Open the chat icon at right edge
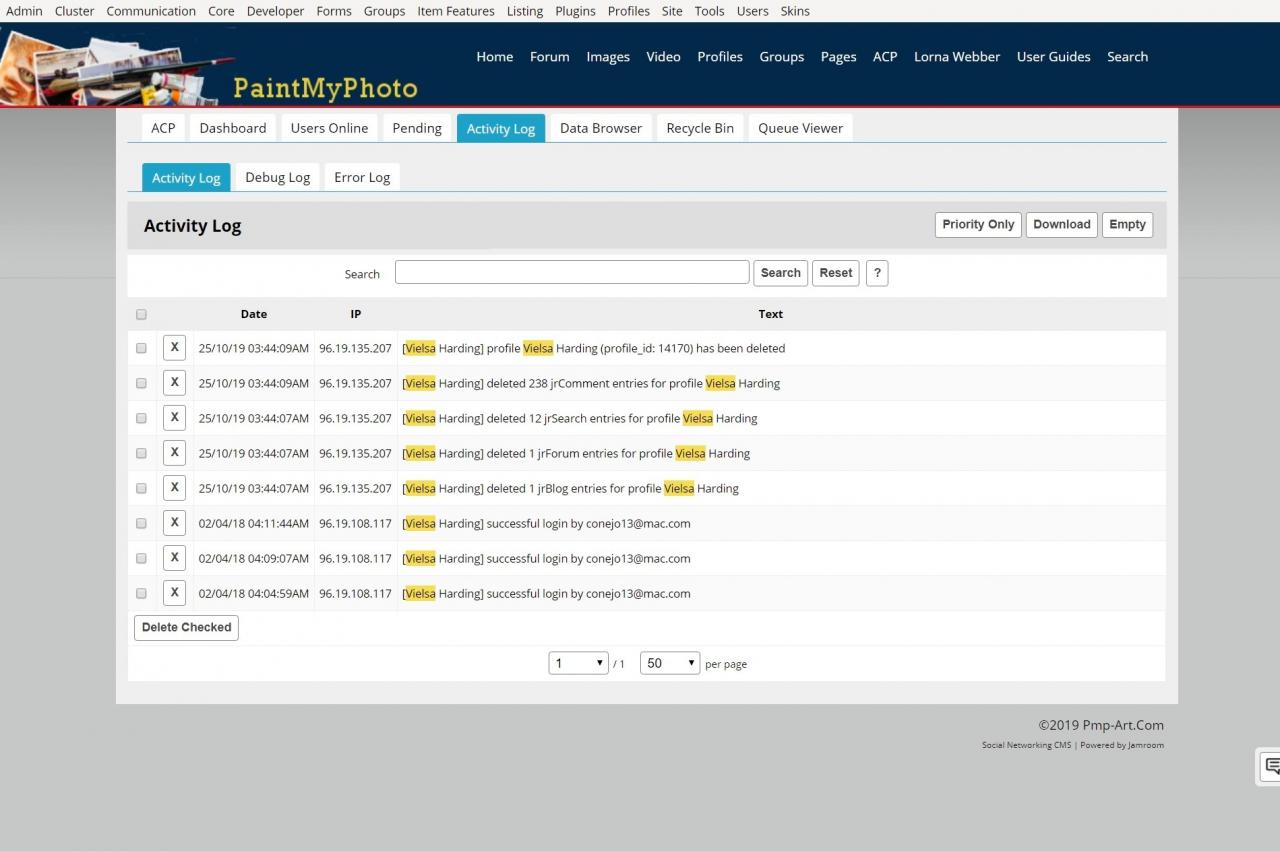The height and width of the screenshot is (851, 1280). 1271,766
